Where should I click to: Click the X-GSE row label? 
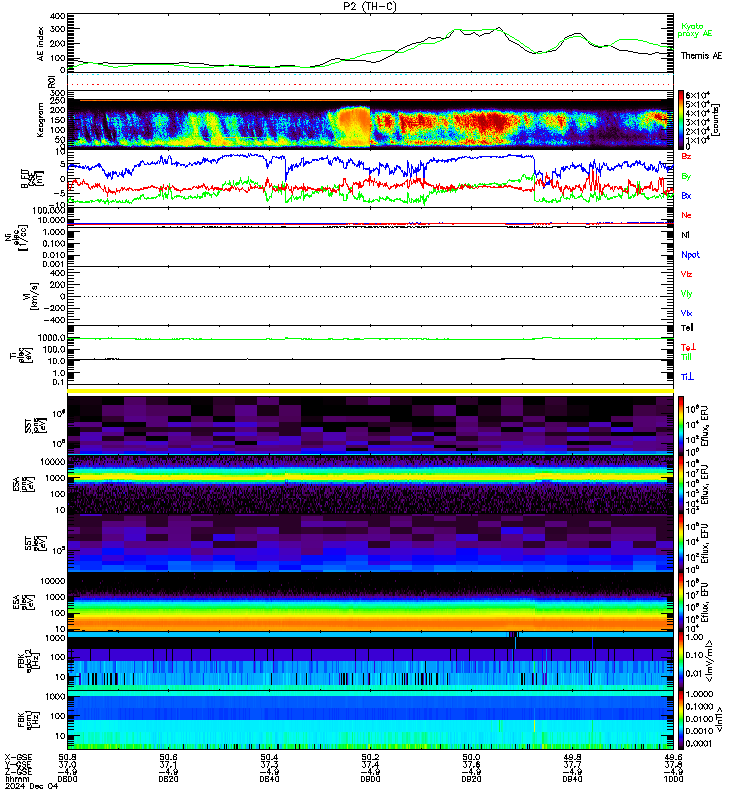tap(18, 758)
